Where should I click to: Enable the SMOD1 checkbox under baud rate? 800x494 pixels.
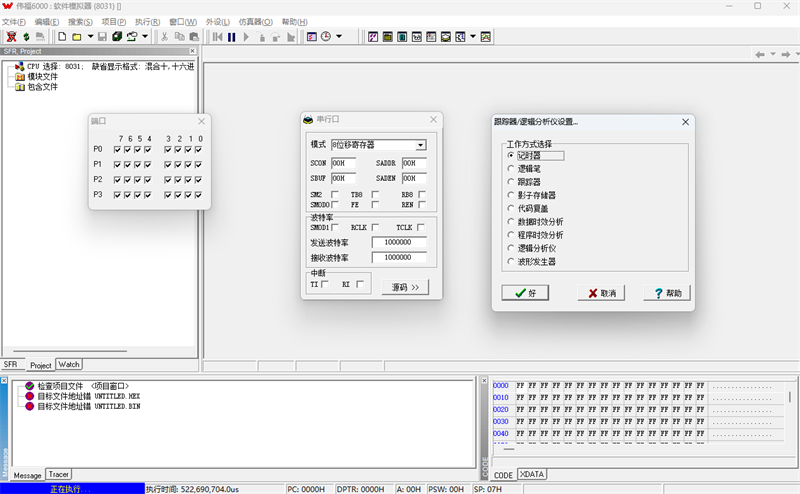[x=335, y=227]
